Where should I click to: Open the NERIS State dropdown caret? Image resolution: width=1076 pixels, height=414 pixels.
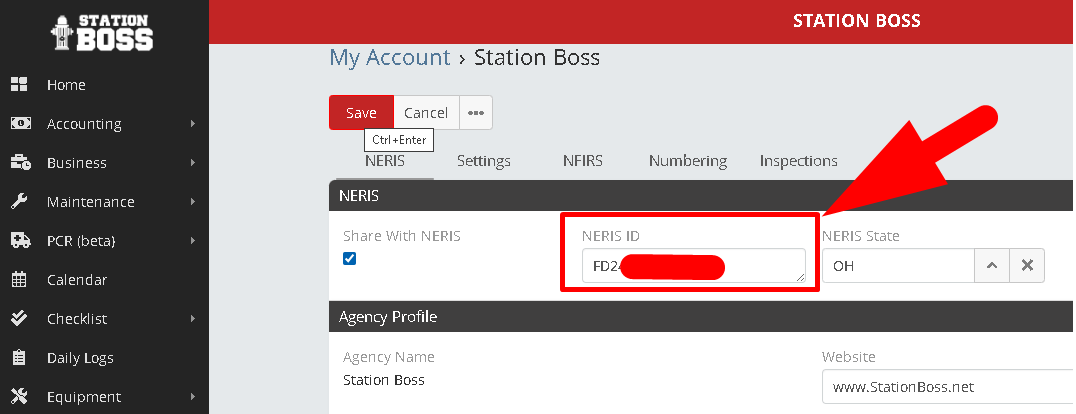pyautogui.click(x=991, y=267)
